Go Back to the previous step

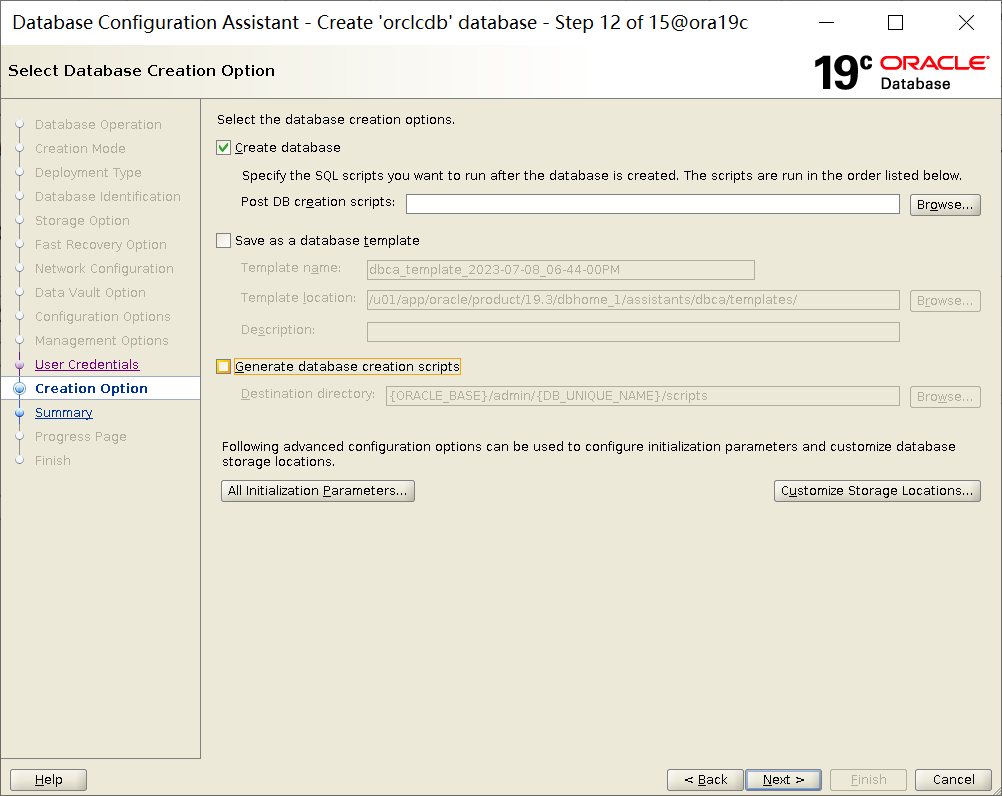pos(705,779)
